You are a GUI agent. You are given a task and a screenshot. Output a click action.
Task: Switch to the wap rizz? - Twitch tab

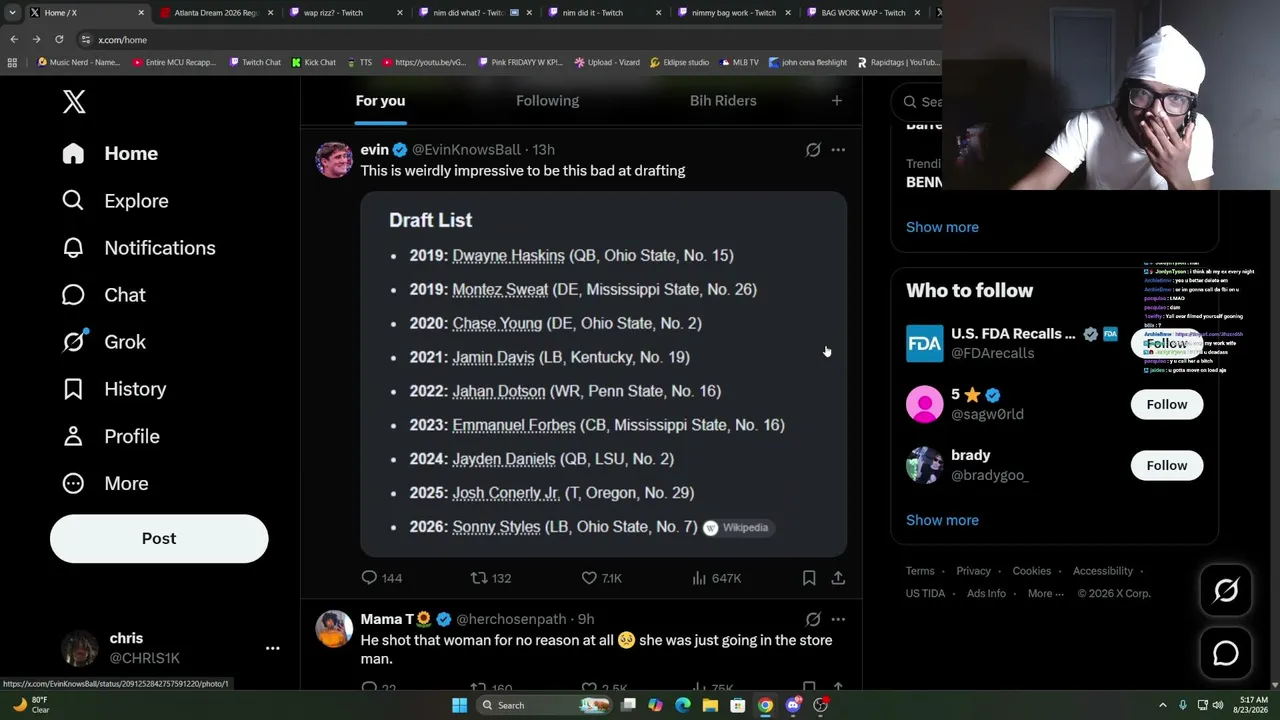(345, 13)
